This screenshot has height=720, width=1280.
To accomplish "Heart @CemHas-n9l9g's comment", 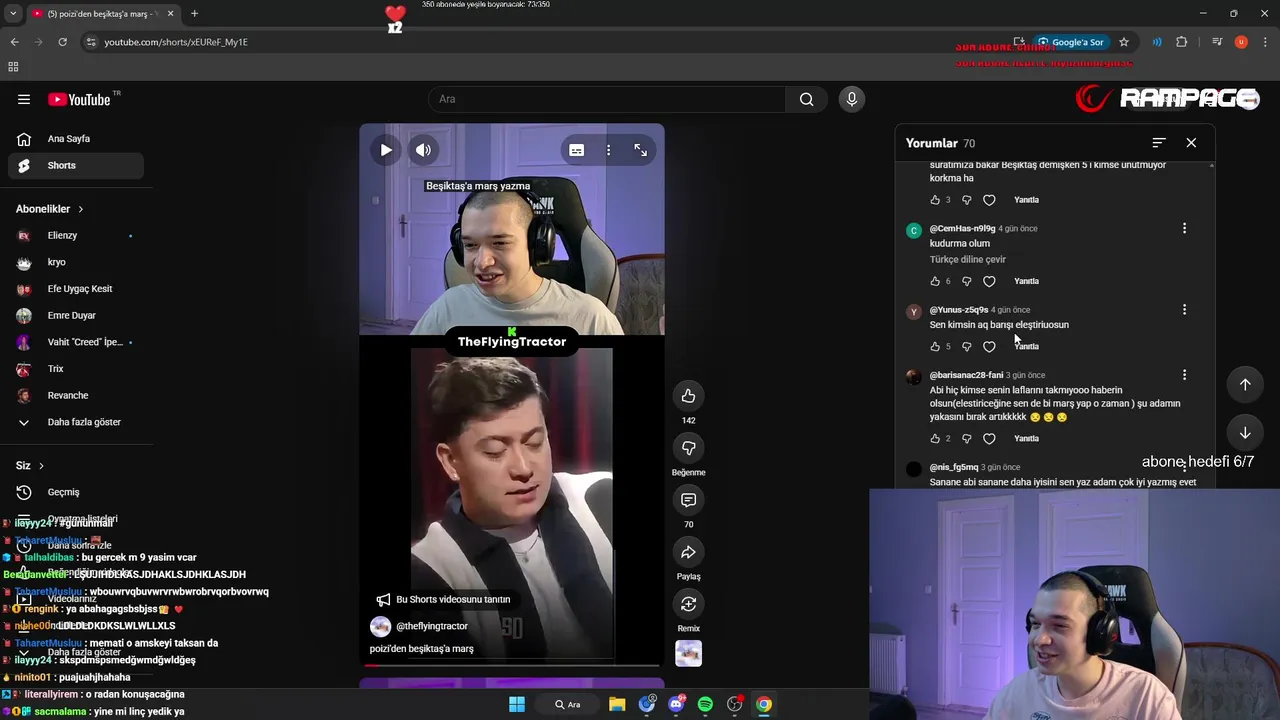I will coord(989,281).
